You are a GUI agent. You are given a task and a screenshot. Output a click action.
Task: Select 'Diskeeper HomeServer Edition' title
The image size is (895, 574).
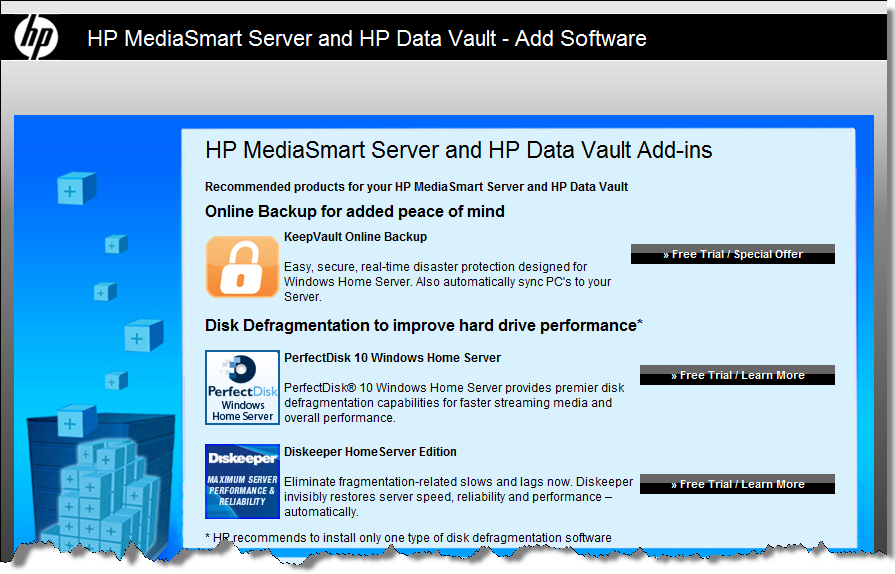point(370,452)
